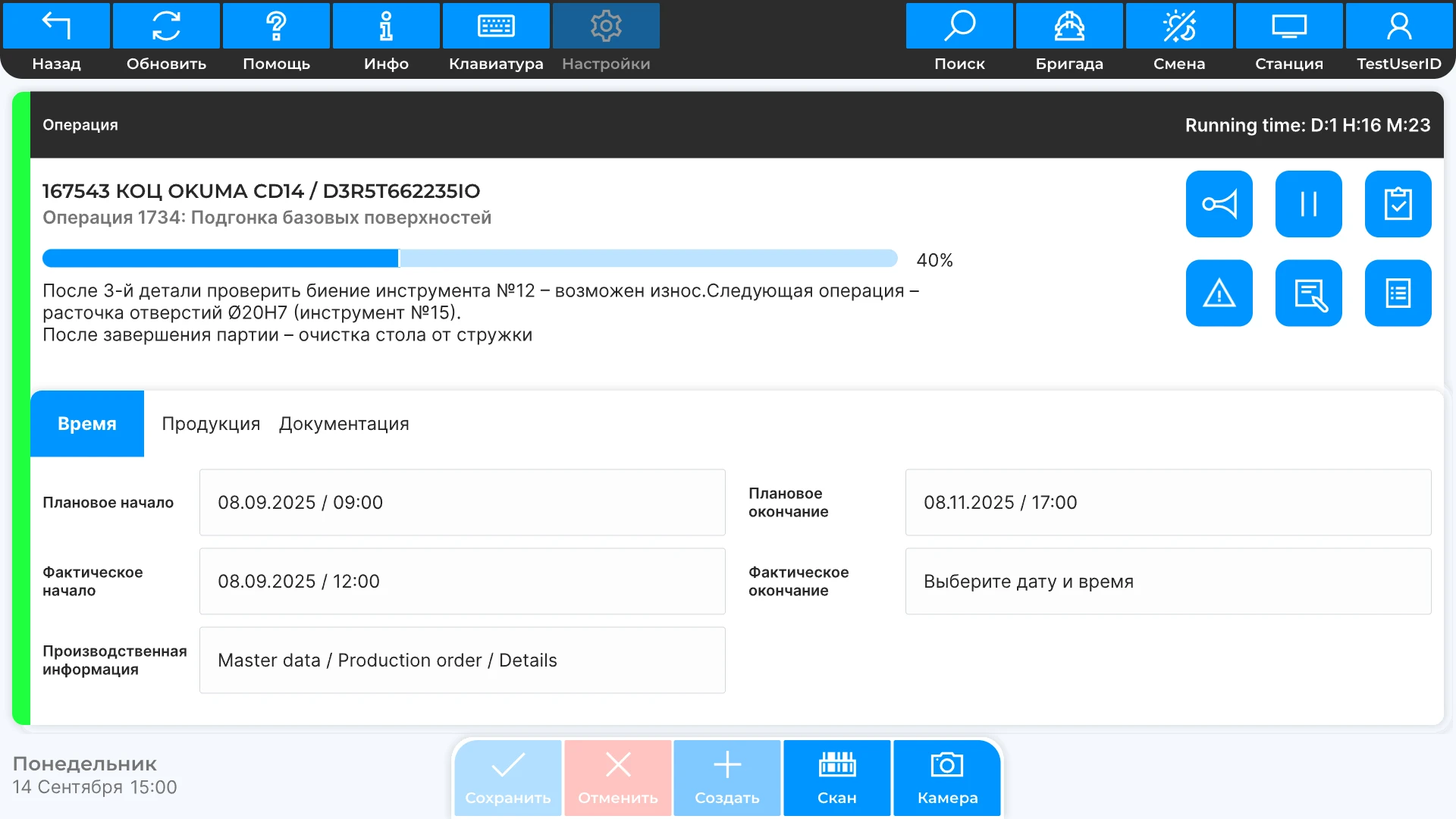Image resolution: width=1456 pixels, height=819 pixels.
Task: Refresh the page via Обновить
Action: pos(166,39)
